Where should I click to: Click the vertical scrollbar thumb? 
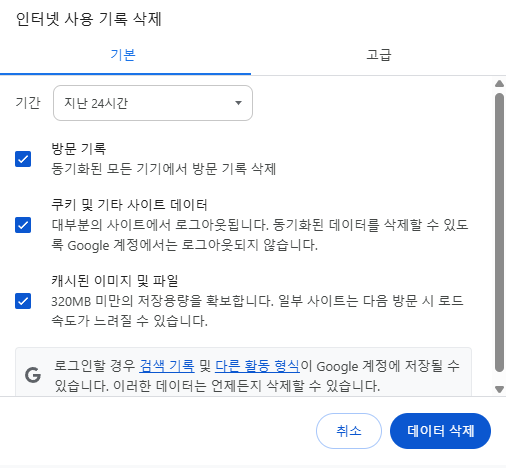(499, 232)
